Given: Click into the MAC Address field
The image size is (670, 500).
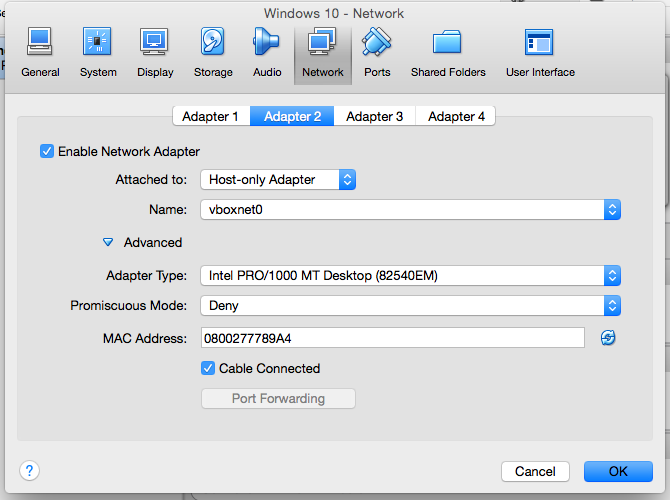Looking at the screenshot, I should [392, 338].
